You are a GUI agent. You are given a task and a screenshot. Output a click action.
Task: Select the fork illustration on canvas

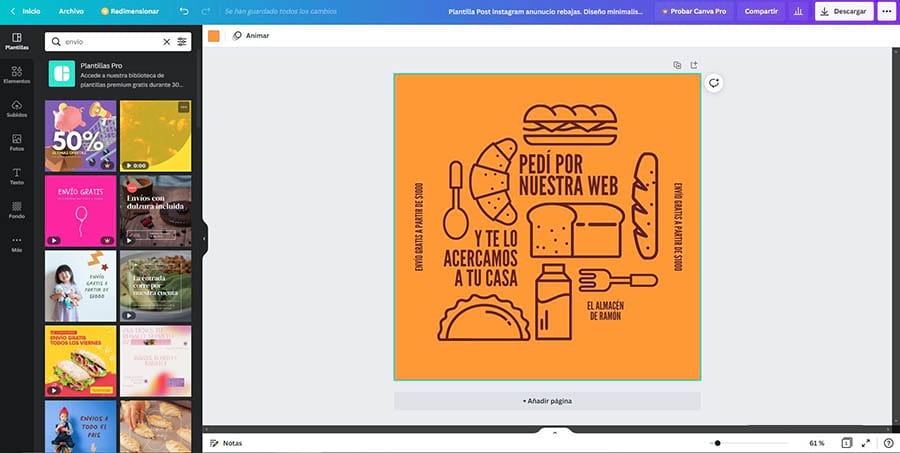point(618,280)
